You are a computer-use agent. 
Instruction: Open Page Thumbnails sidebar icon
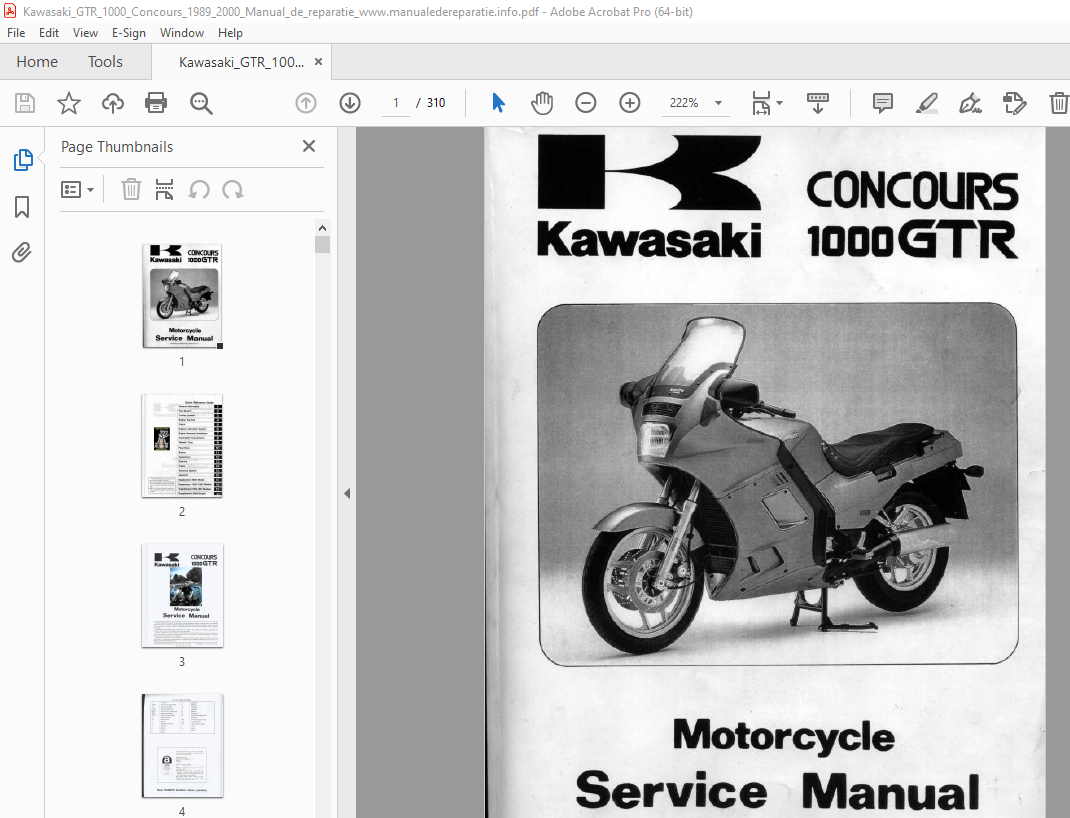click(23, 160)
